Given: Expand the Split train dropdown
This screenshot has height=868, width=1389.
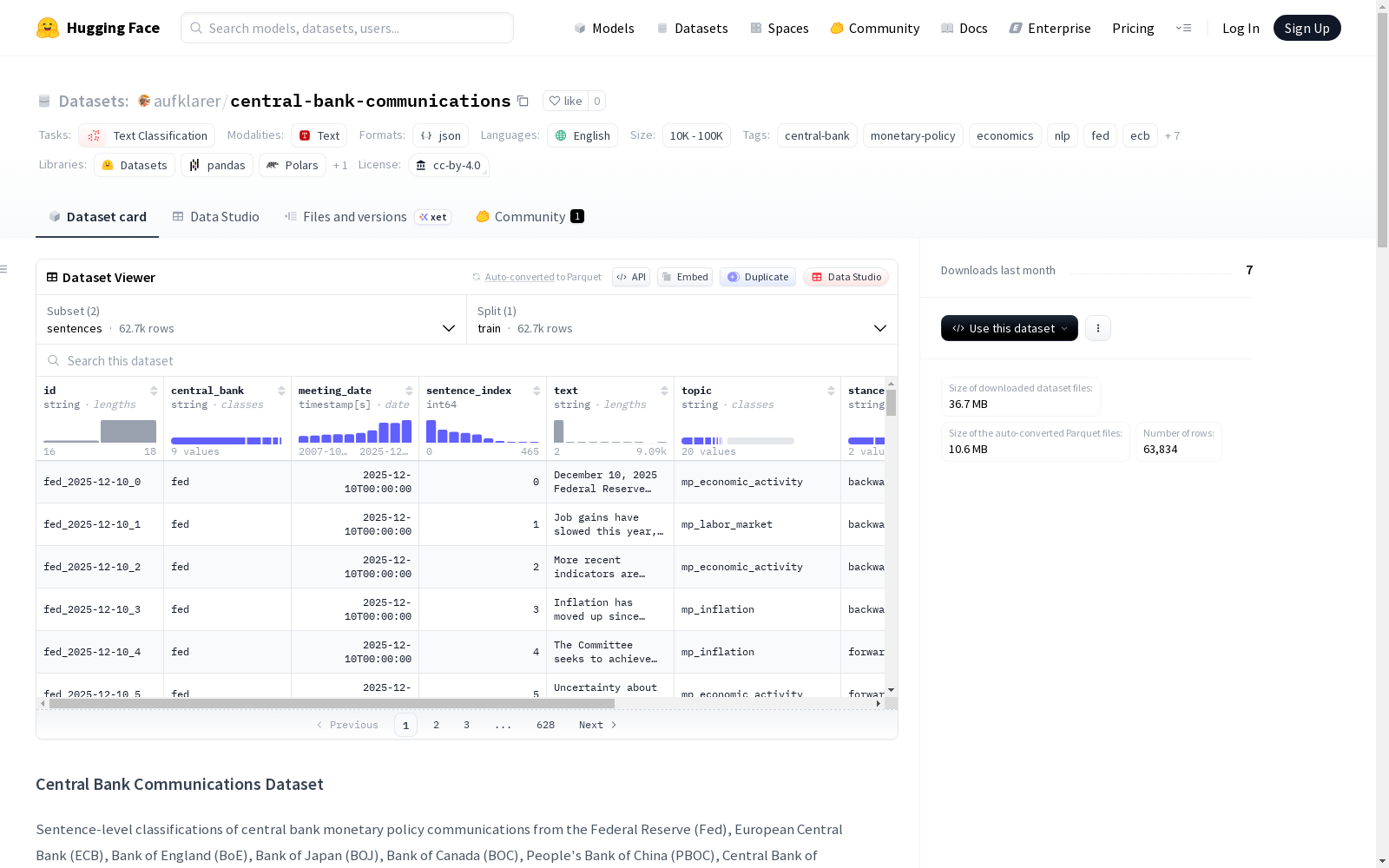Looking at the screenshot, I should (682, 319).
